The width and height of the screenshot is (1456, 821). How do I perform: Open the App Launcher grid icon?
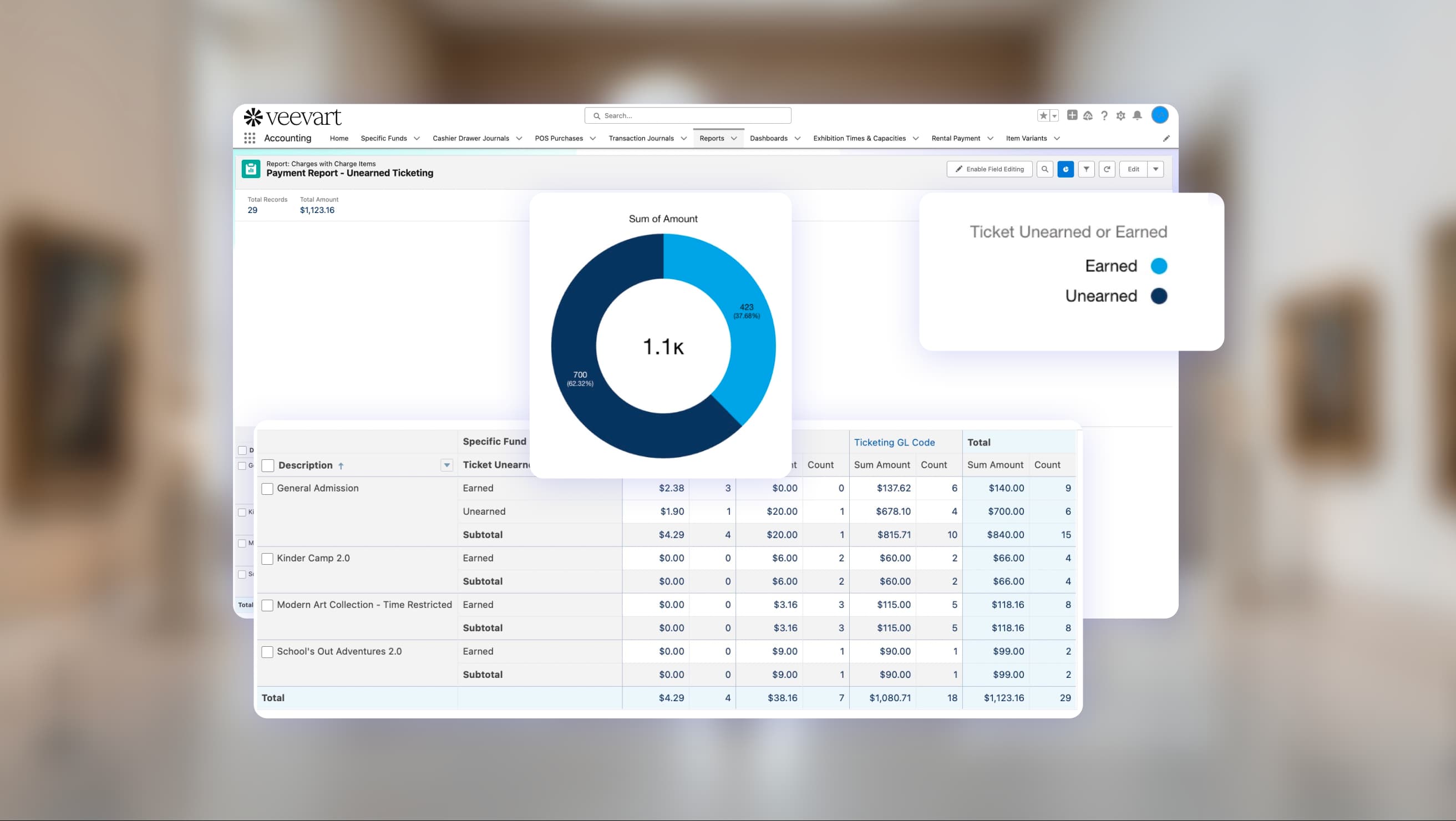click(250, 138)
